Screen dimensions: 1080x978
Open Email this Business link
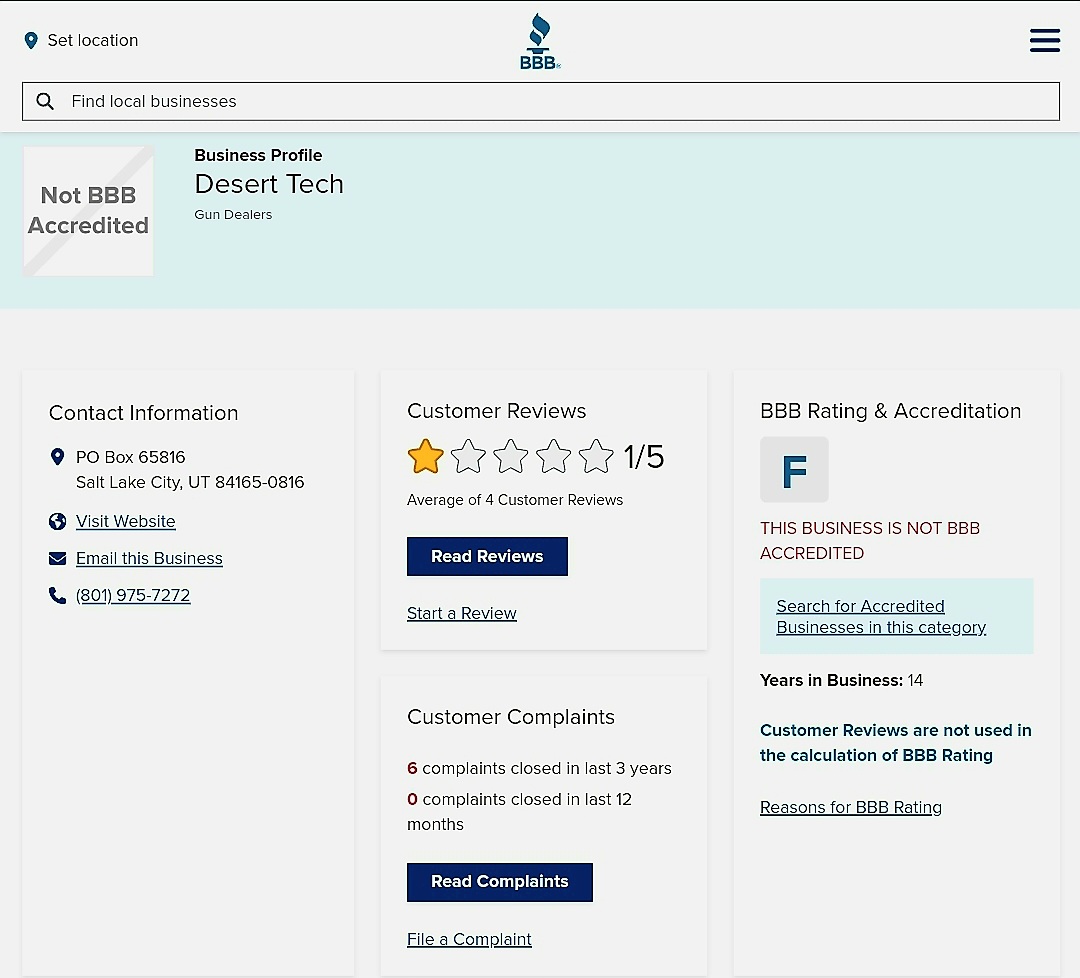[149, 559]
